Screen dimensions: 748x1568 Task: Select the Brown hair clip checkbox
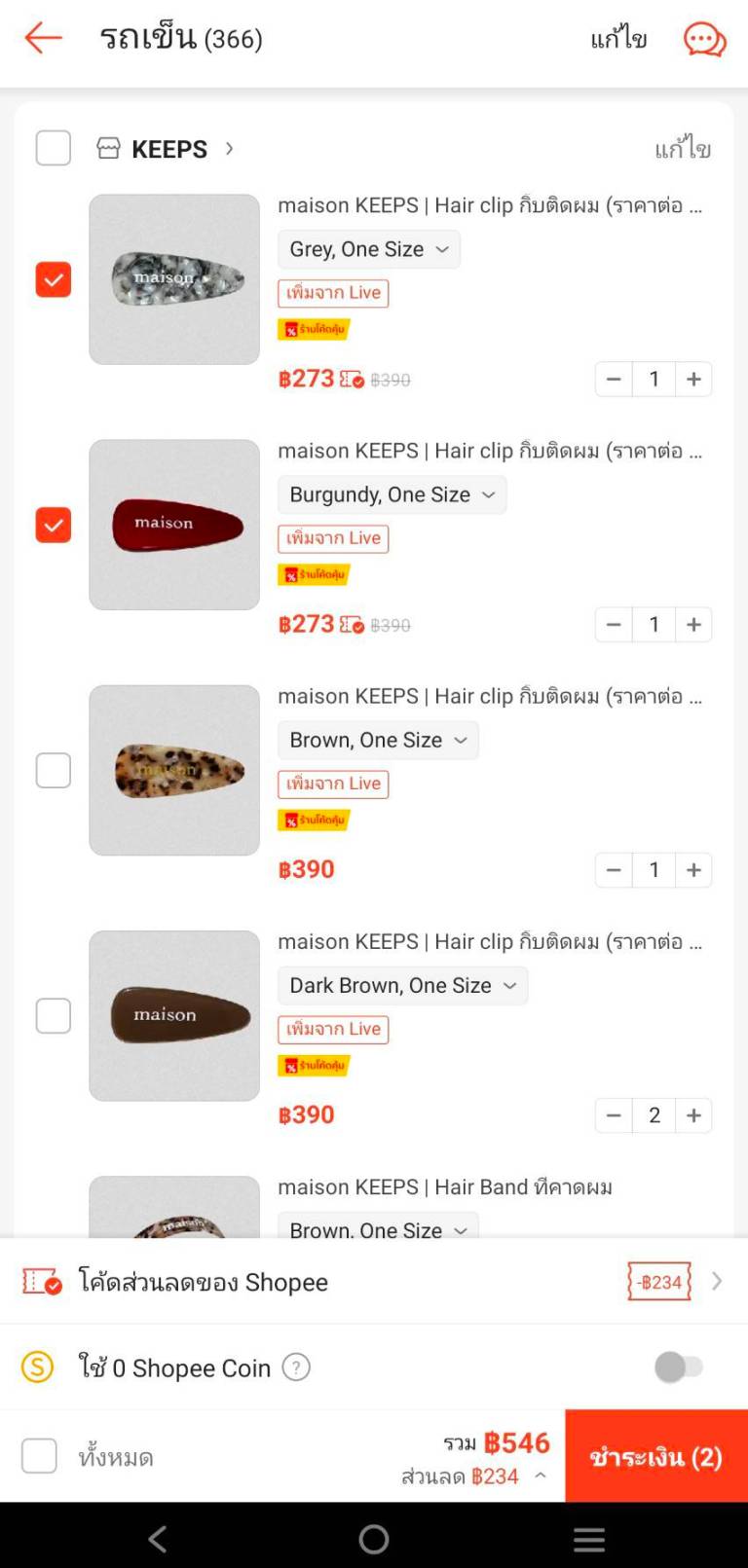54,770
